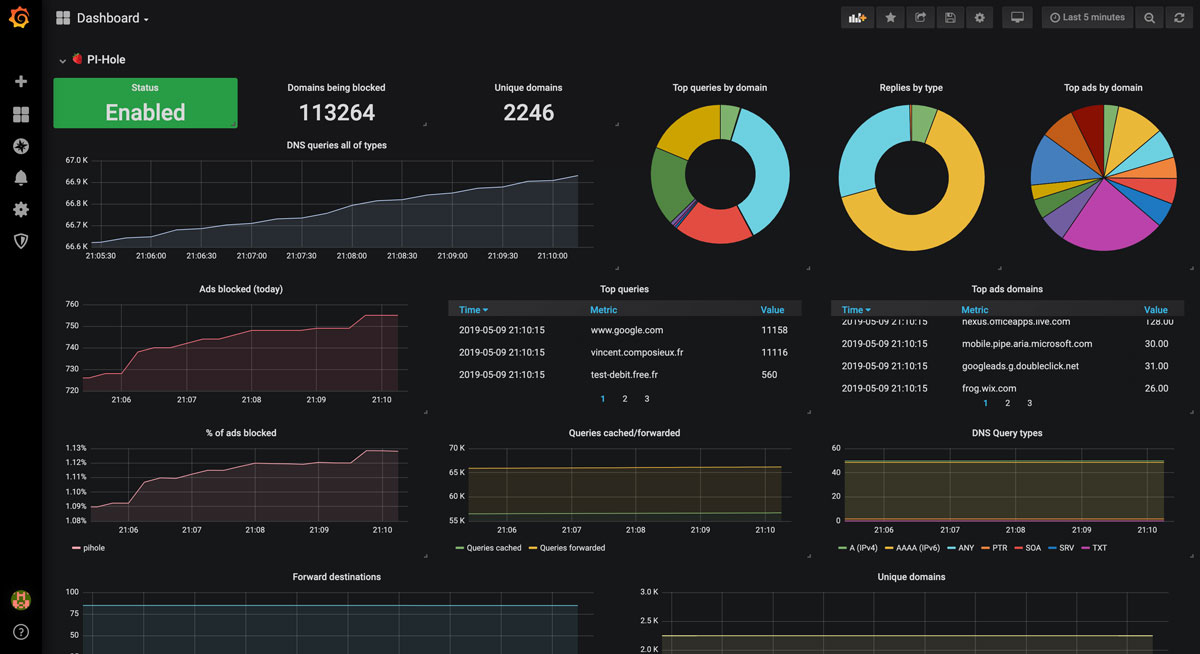1200x654 pixels.
Task: Toggle the Queries cached legend series
Action: point(497,548)
